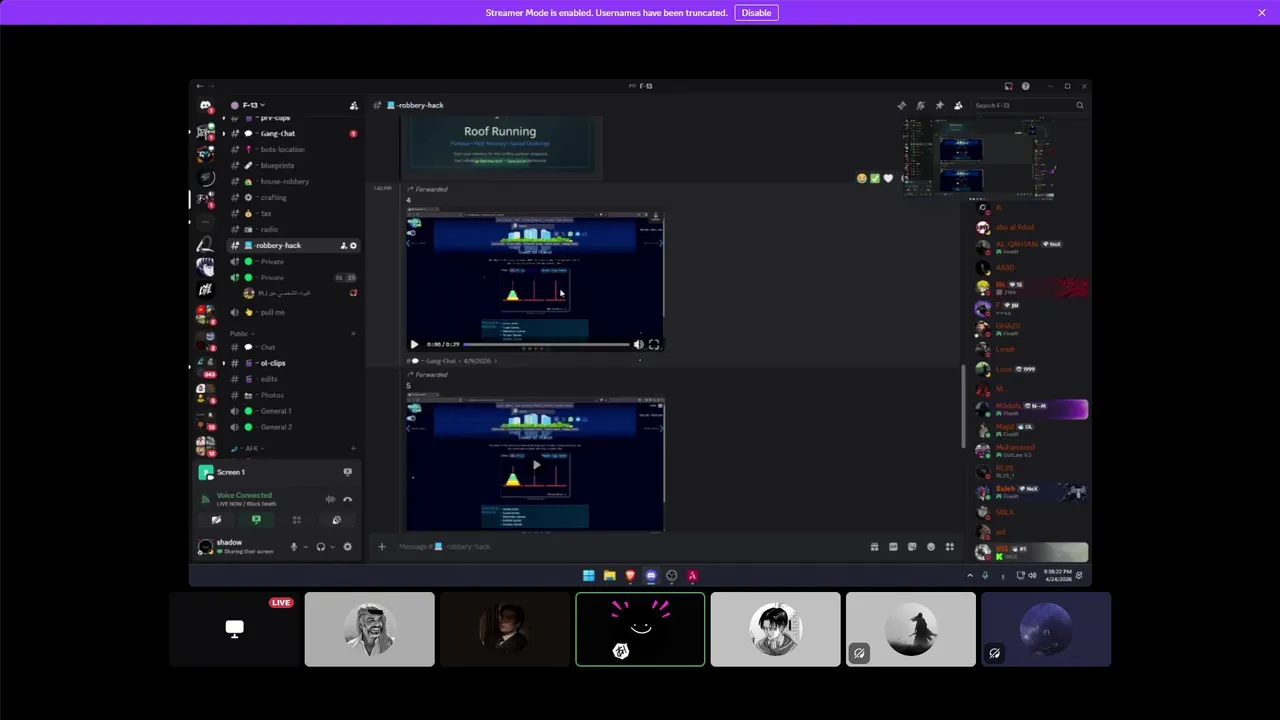The image size is (1280, 720).
Task: Play the forwarded video numbered 4
Action: 414,344
